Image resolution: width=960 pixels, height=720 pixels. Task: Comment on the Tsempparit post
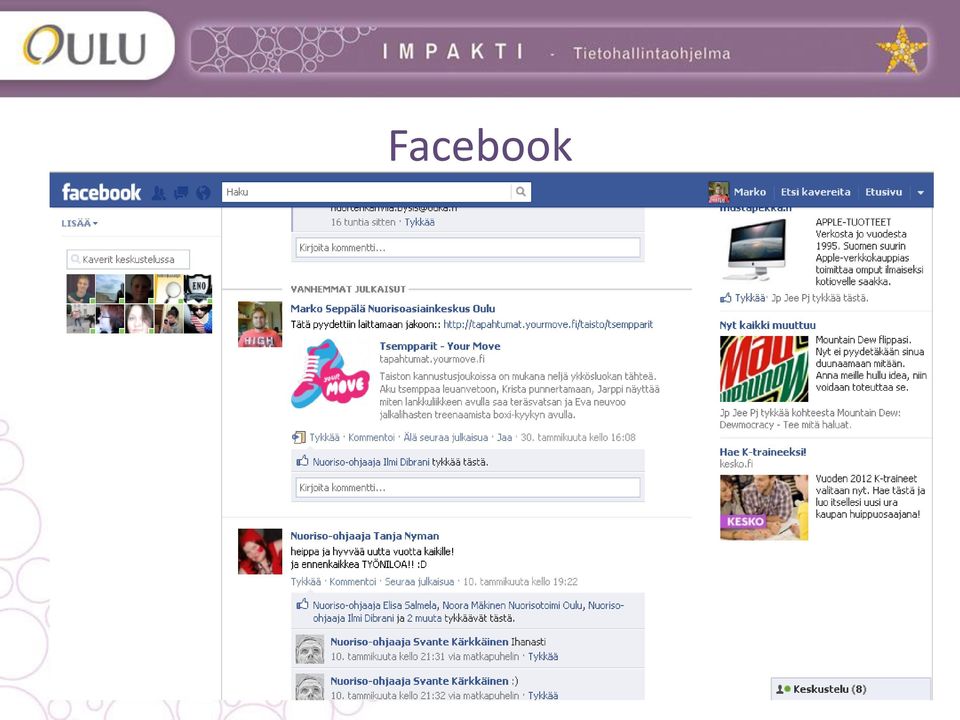[x=371, y=437]
